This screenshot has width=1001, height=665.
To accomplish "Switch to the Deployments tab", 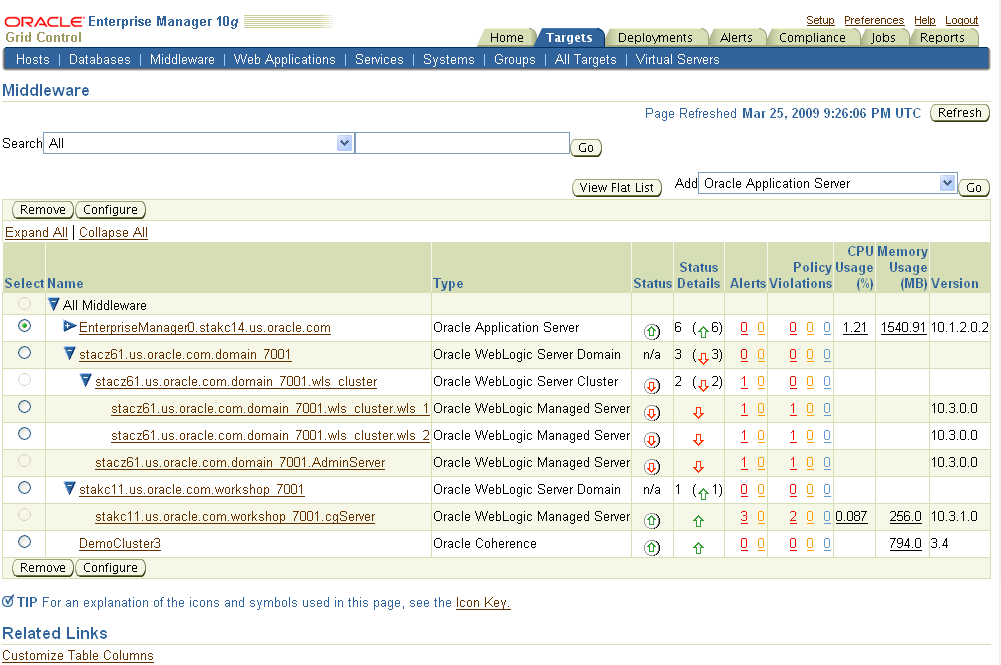I will [x=657, y=37].
